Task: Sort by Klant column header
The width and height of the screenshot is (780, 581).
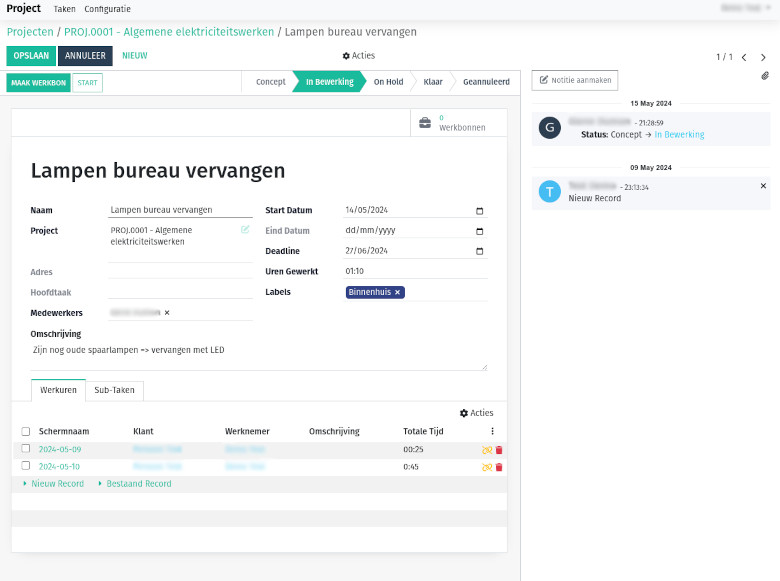Action: coord(143,431)
